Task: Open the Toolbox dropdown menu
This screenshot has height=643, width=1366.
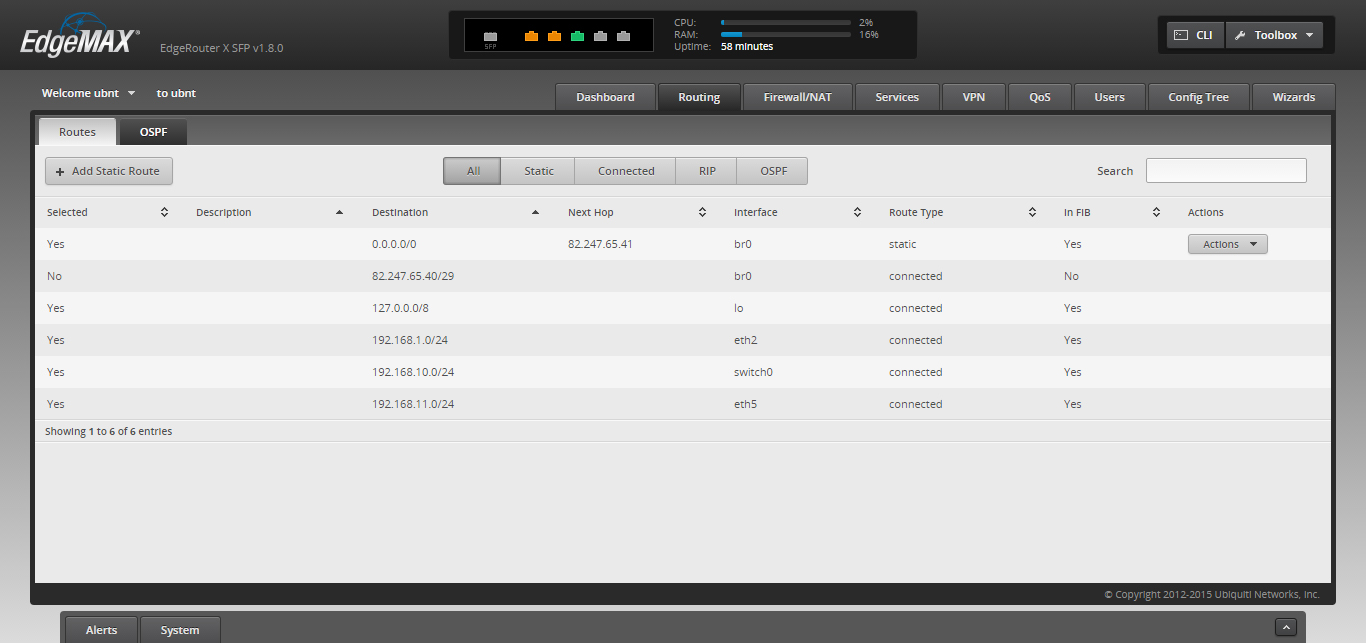Action: coord(1274,35)
